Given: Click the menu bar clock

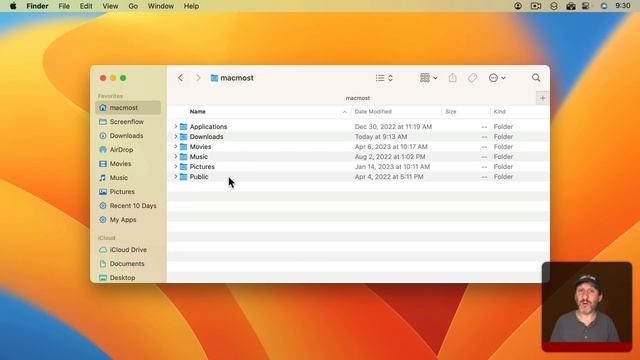Looking at the screenshot, I should [x=623, y=6].
